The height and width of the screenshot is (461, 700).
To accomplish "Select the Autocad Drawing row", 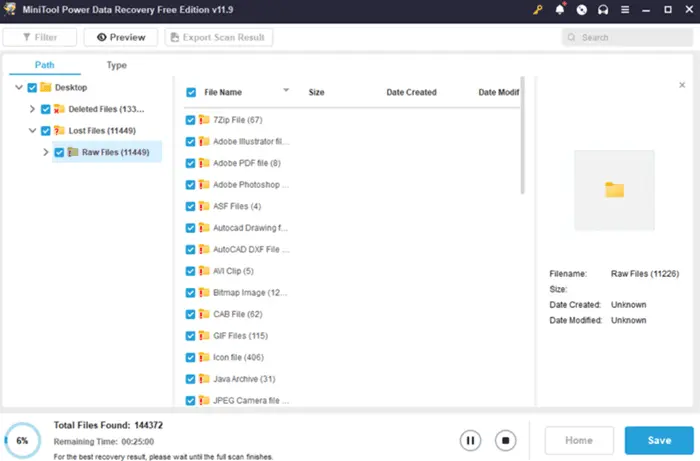I will [351, 228].
